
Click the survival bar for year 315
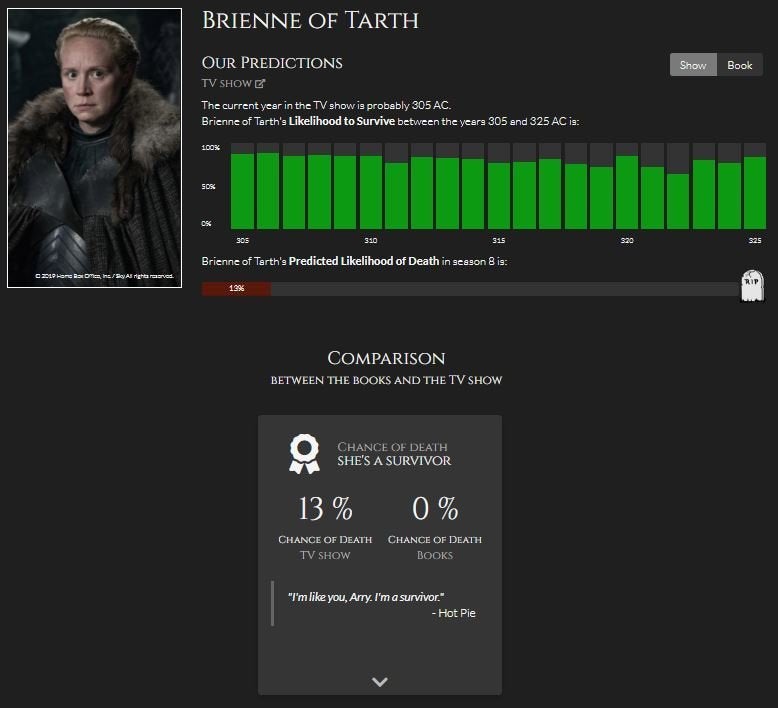pos(499,195)
